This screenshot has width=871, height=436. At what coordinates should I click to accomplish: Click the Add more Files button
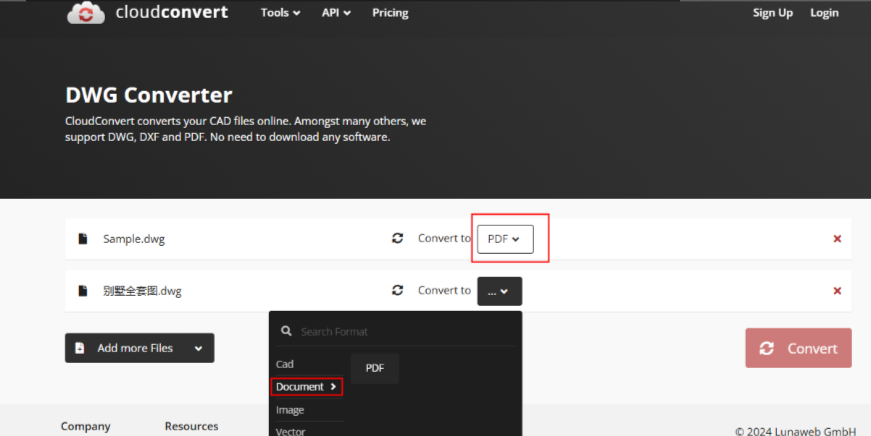pos(139,348)
